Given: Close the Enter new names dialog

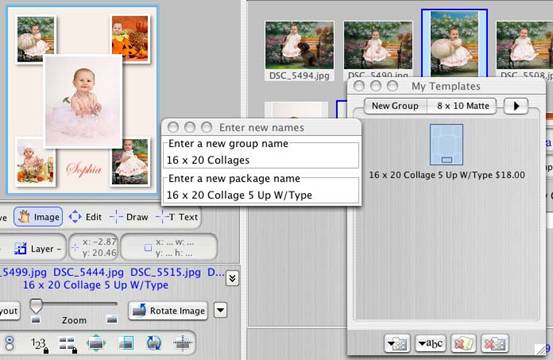Looking at the screenshot, I should tap(173, 127).
